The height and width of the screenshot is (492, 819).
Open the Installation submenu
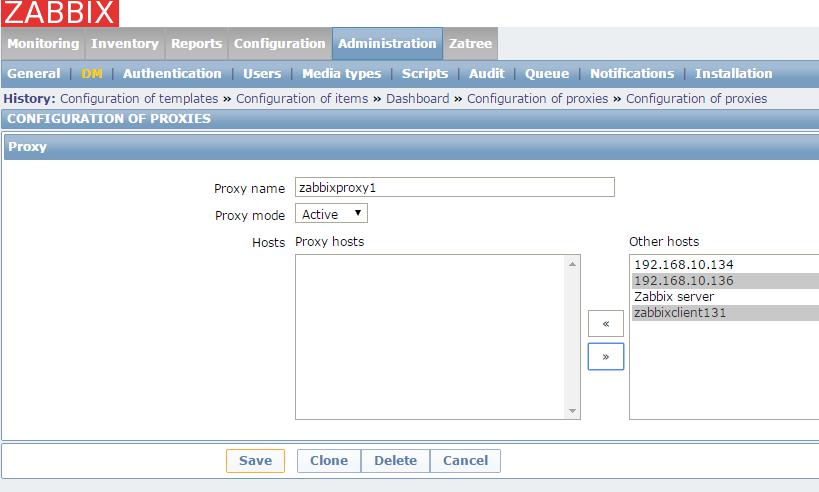point(733,74)
